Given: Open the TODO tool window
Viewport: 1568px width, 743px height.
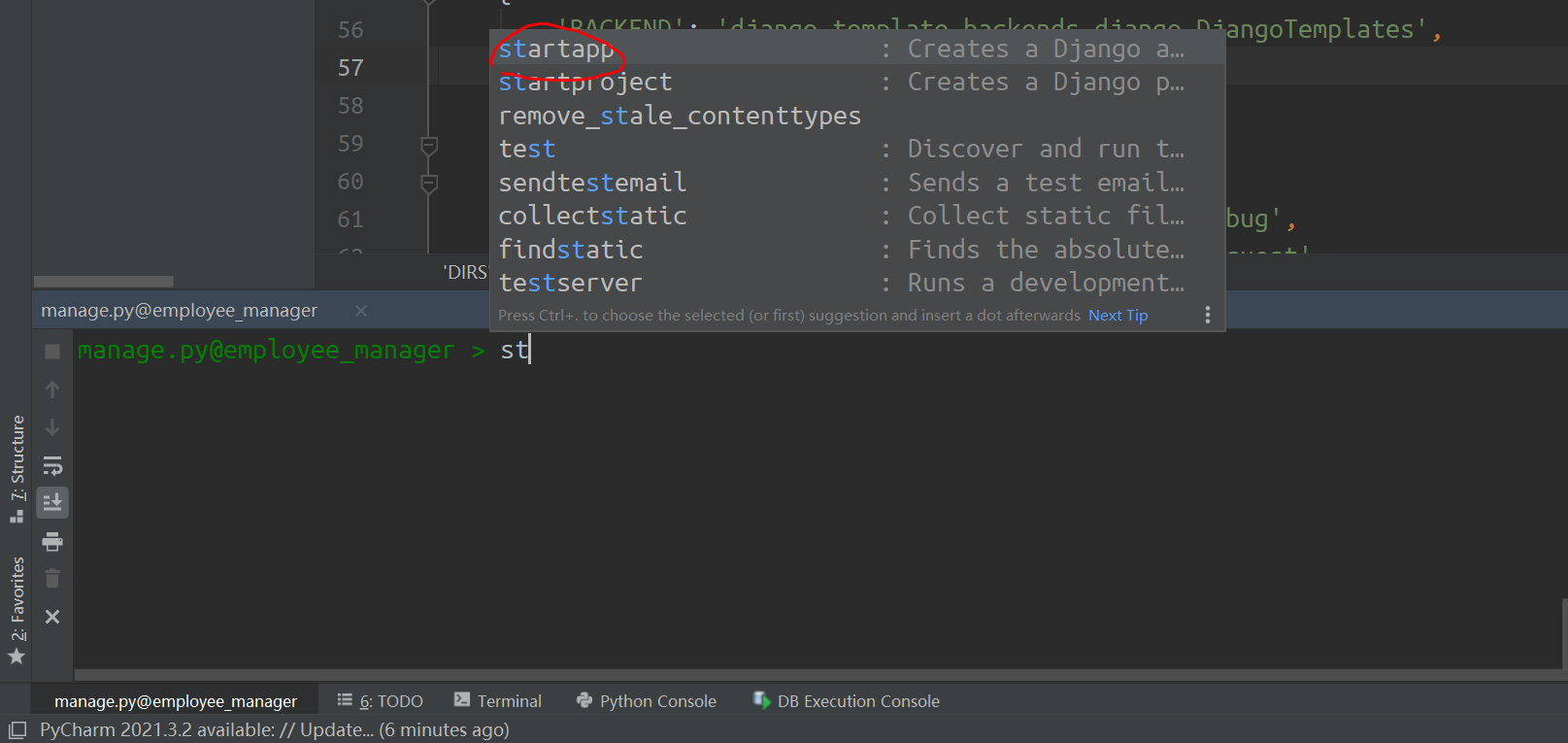Looking at the screenshot, I should (380, 701).
